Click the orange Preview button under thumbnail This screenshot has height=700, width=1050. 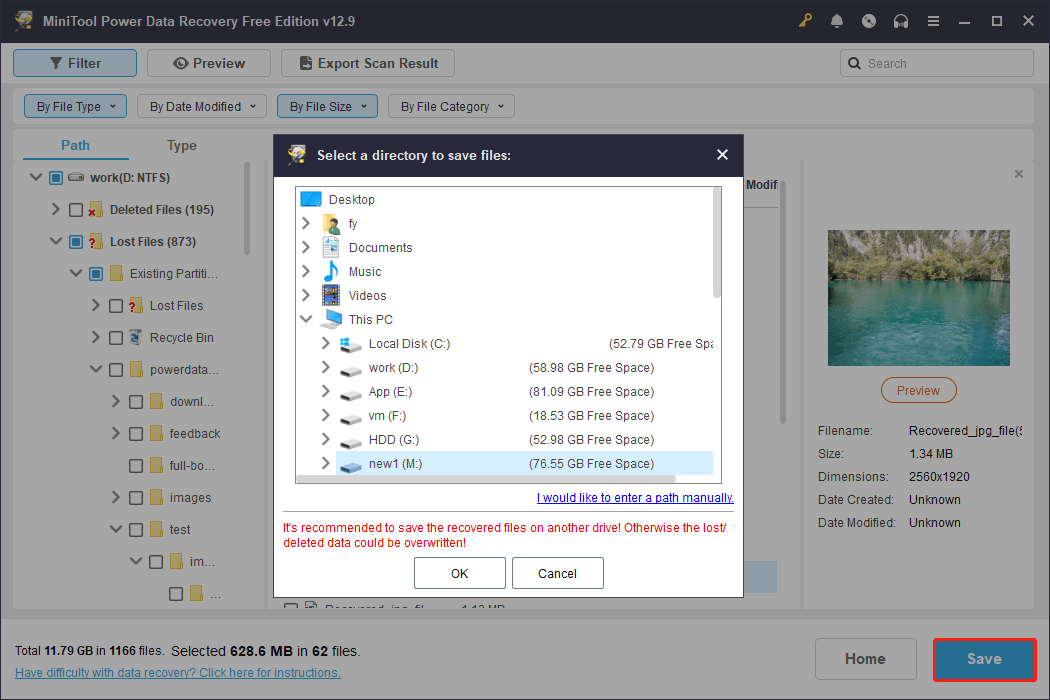(x=918, y=390)
